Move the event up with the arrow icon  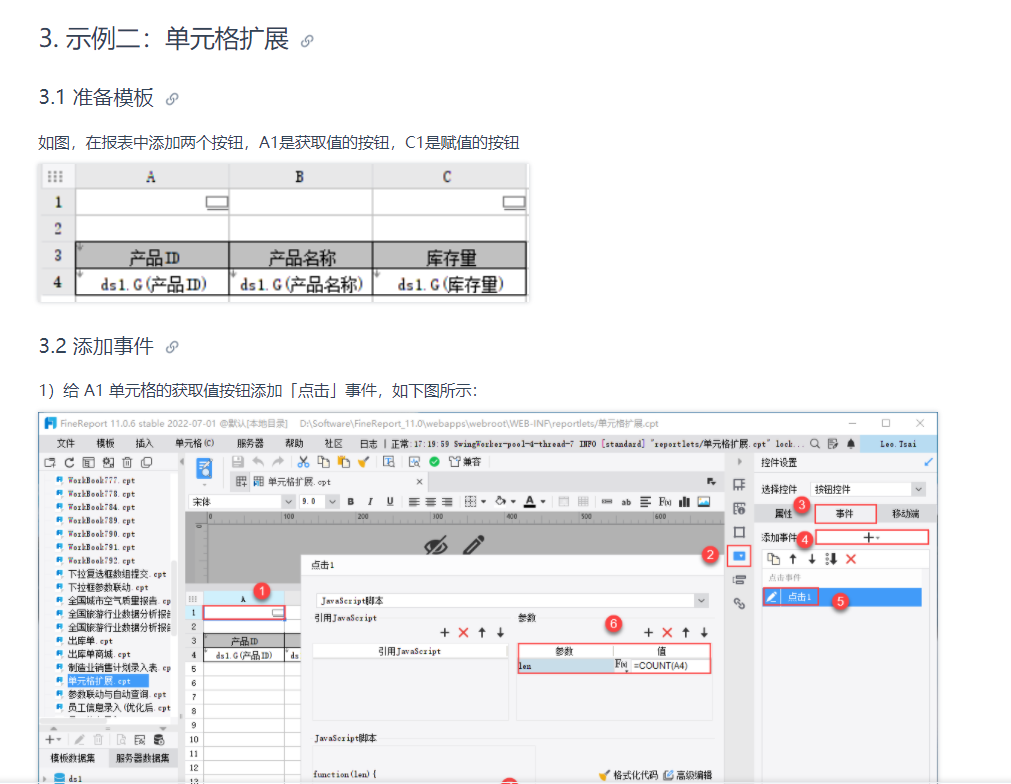tap(793, 559)
